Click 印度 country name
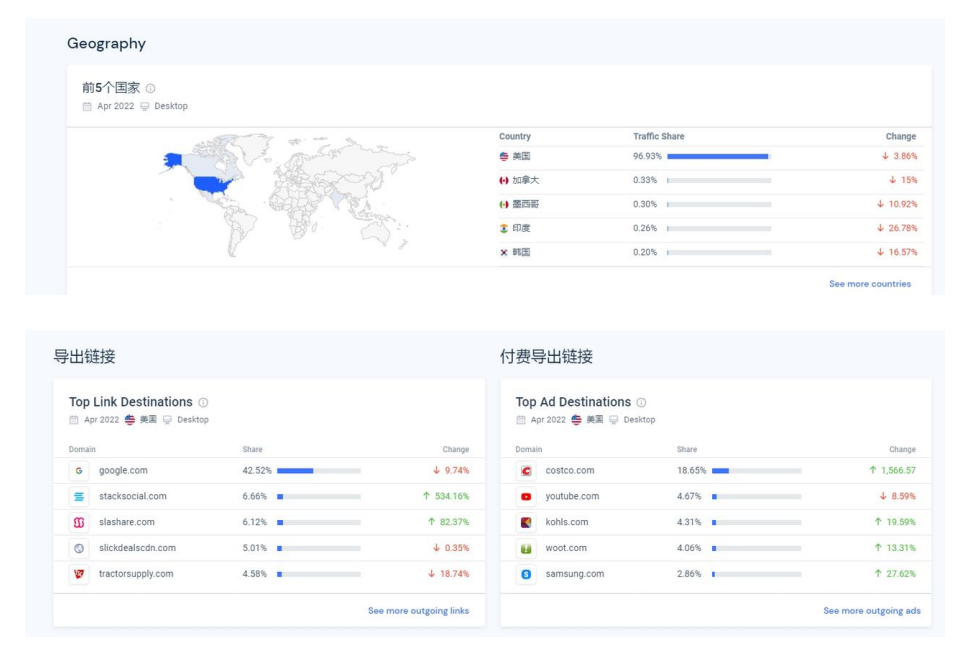This screenshot has height=650, width=977. 521,229
